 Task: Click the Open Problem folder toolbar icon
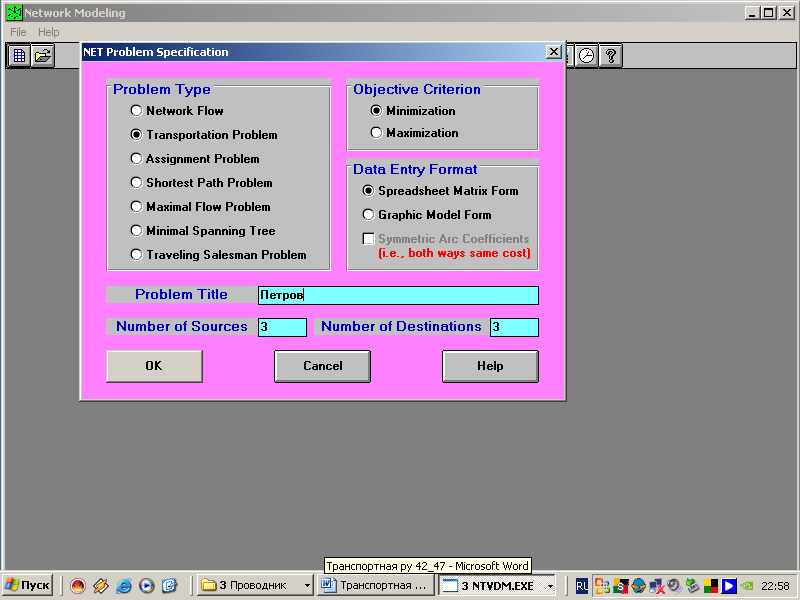coord(43,56)
